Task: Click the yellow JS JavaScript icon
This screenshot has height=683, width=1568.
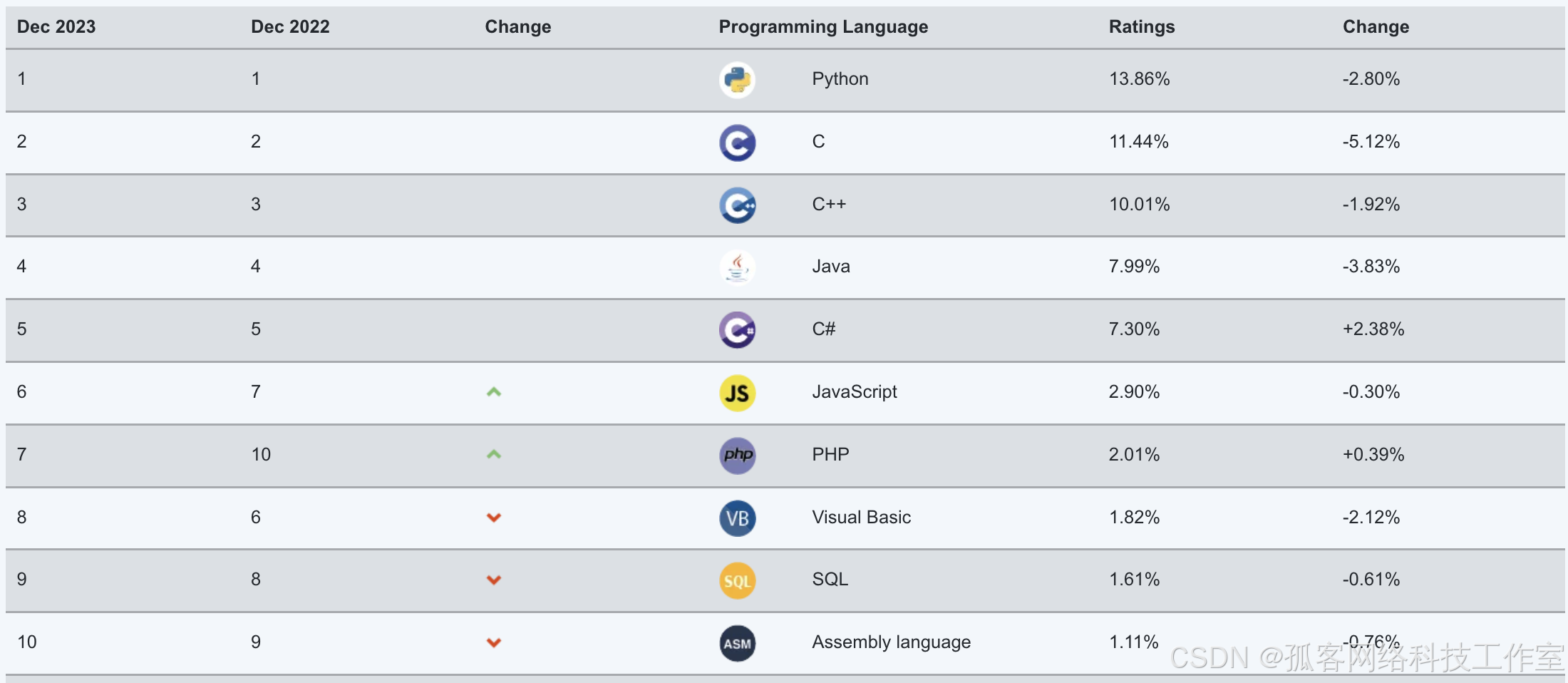Action: [x=737, y=393]
